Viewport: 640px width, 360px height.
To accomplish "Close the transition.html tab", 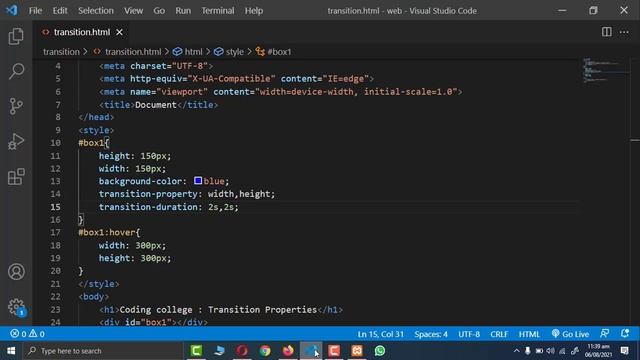I will click(119, 32).
